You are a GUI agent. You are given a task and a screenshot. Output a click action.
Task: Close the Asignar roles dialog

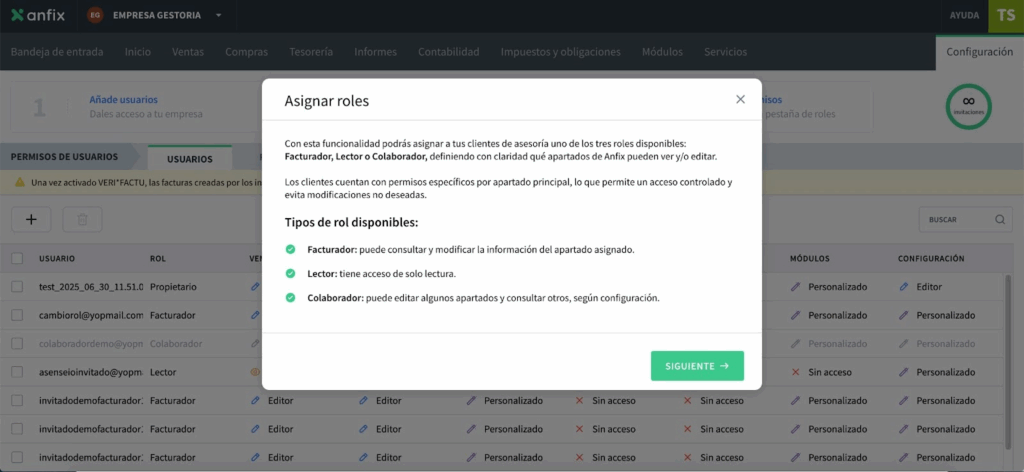(x=740, y=99)
